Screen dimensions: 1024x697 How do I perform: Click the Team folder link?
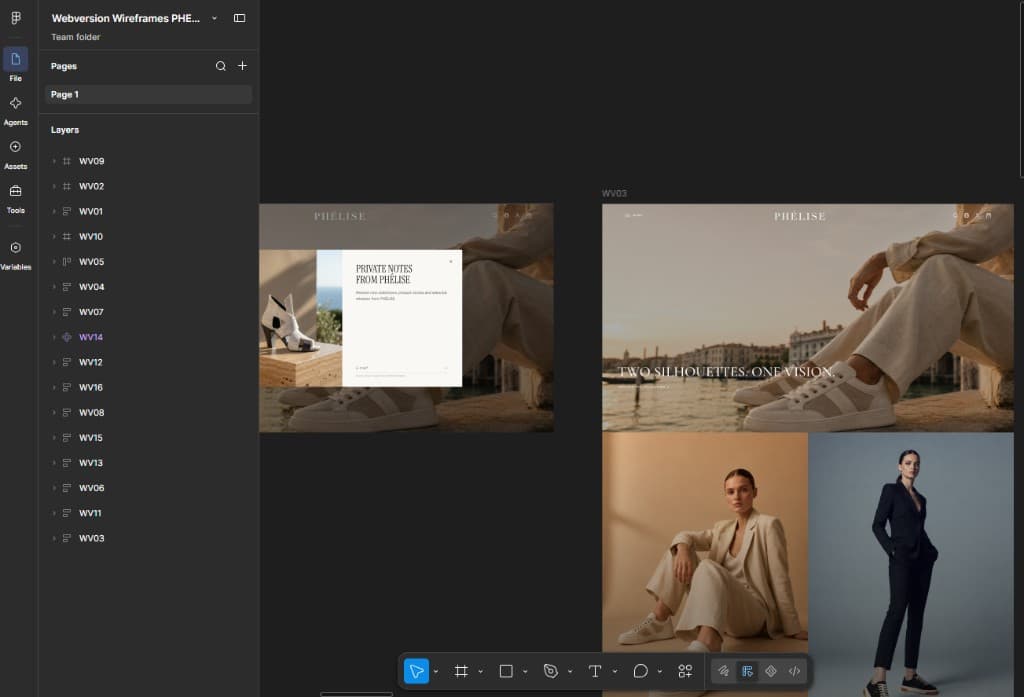[x=76, y=37]
